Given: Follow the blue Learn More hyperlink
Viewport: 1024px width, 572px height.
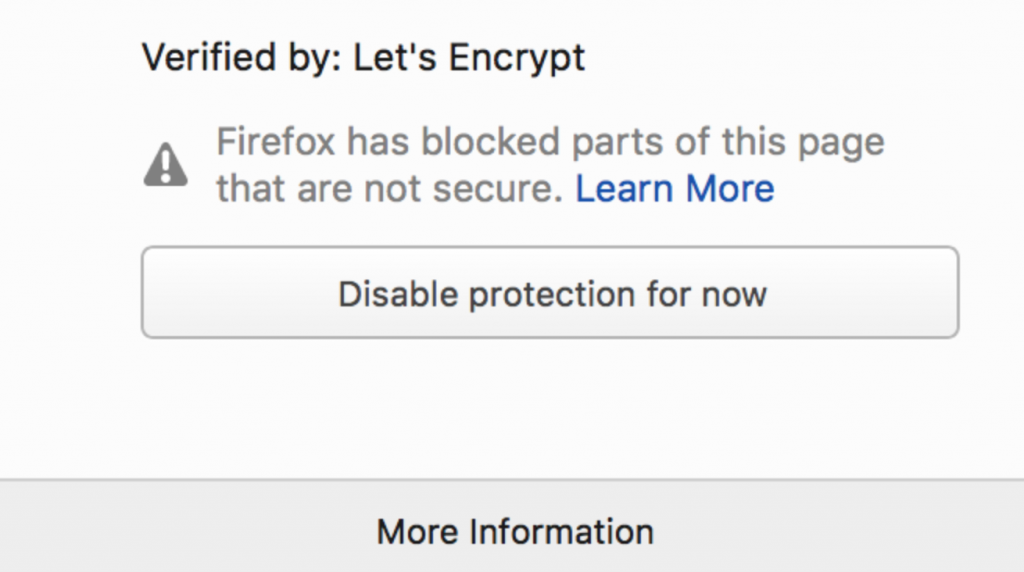Looking at the screenshot, I should click(x=674, y=188).
